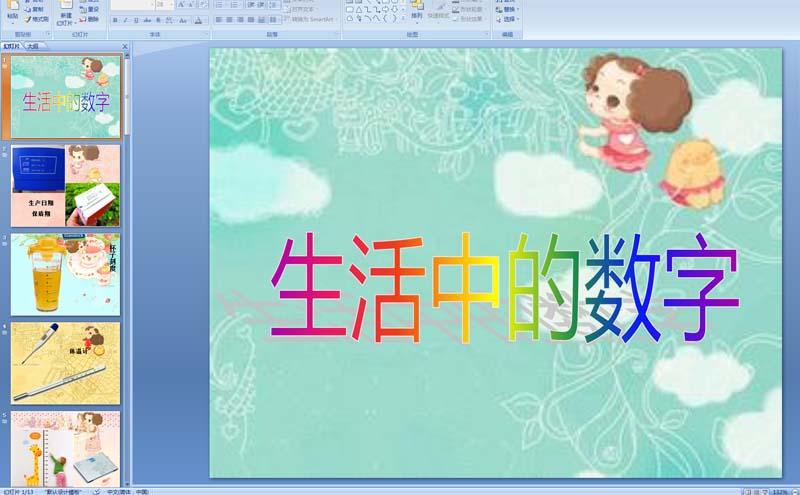
Task: Open the font size dropdown
Action: click(x=172, y=5)
